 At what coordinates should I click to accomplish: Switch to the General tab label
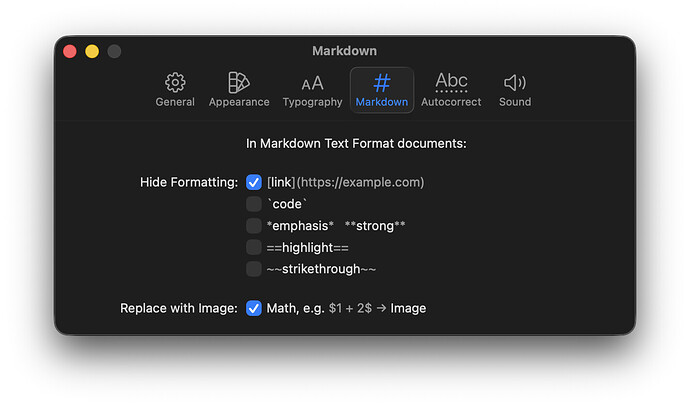coord(175,102)
